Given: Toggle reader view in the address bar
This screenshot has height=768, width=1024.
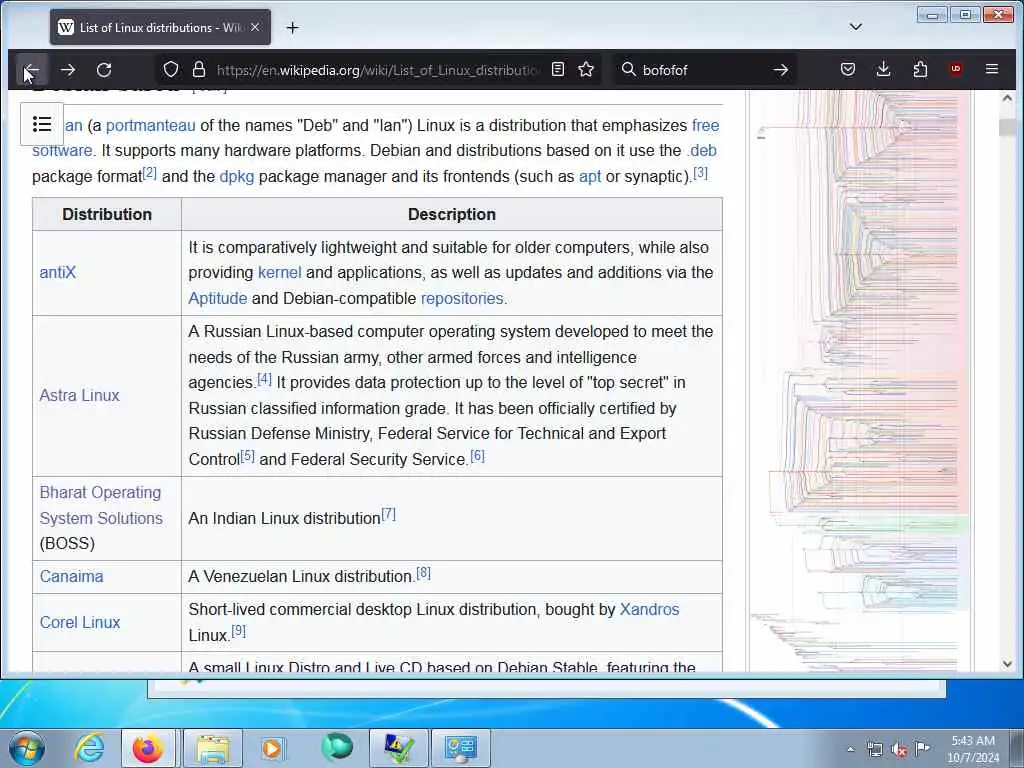Looking at the screenshot, I should click(558, 69).
